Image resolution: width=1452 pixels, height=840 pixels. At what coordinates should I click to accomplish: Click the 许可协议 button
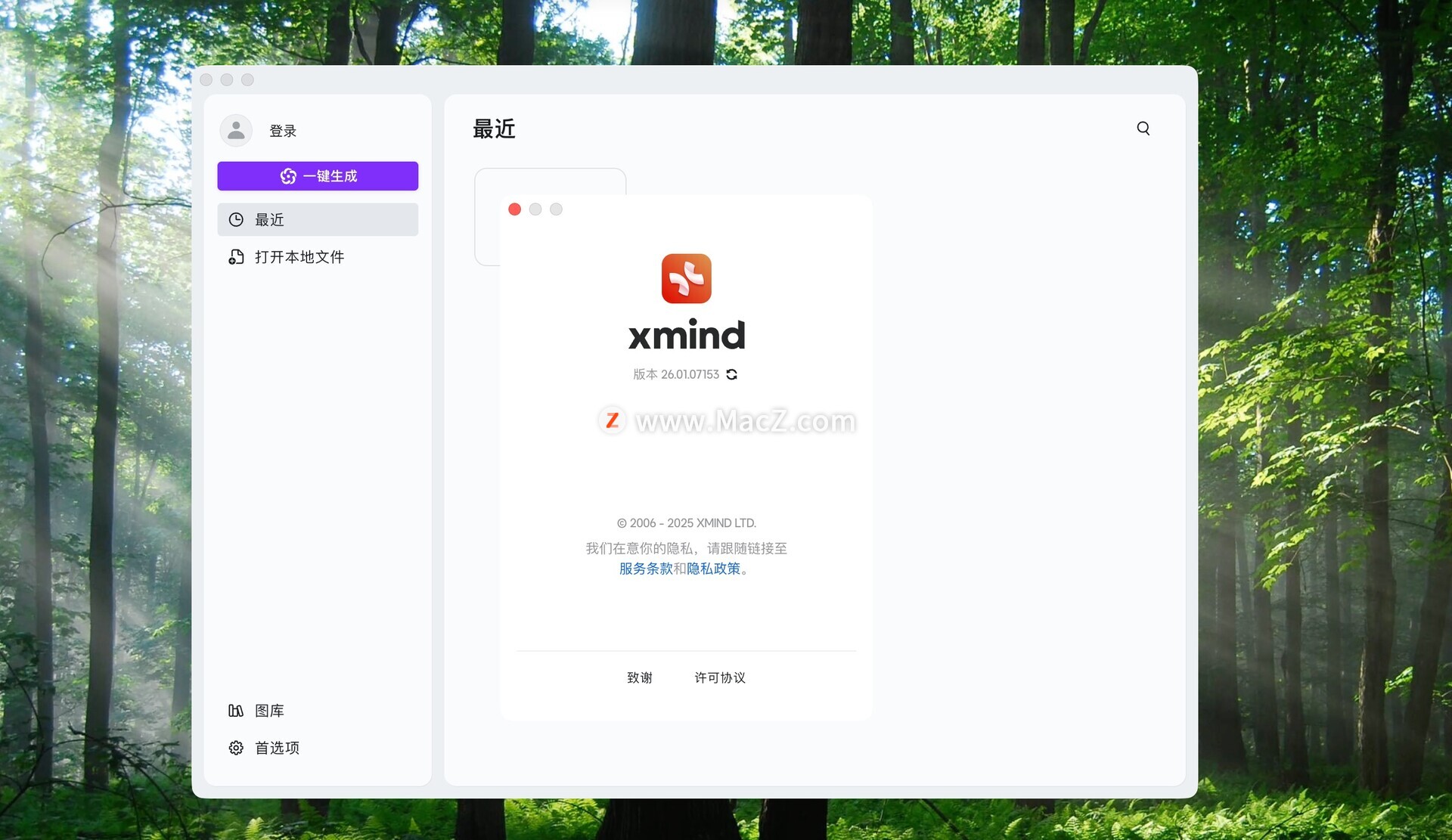coord(720,677)
